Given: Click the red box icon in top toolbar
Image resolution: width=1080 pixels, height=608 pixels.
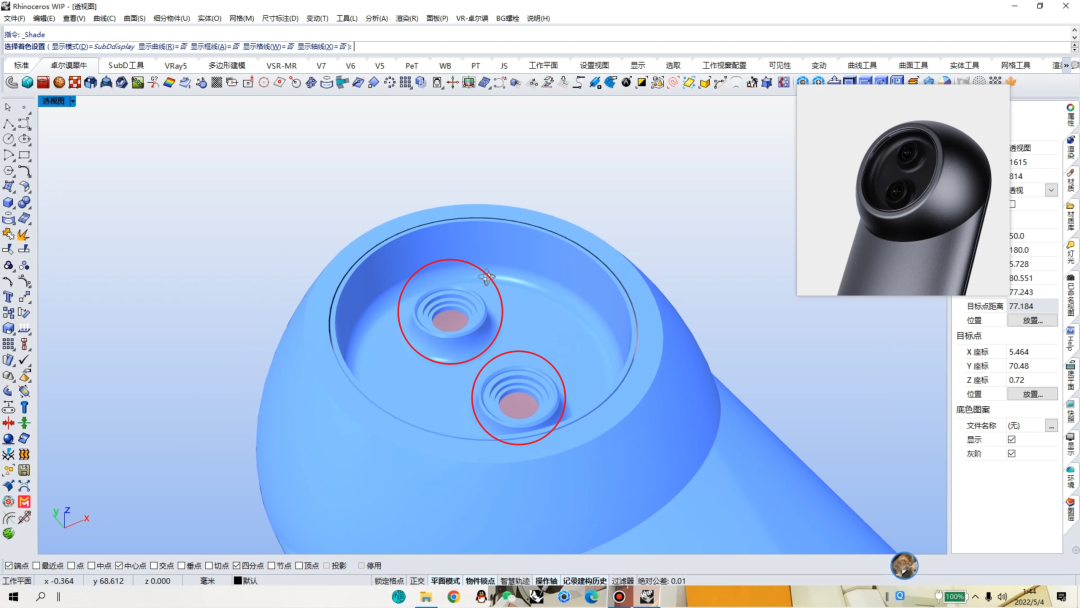Looking at the screenshot, I should (x=43, y=83).
